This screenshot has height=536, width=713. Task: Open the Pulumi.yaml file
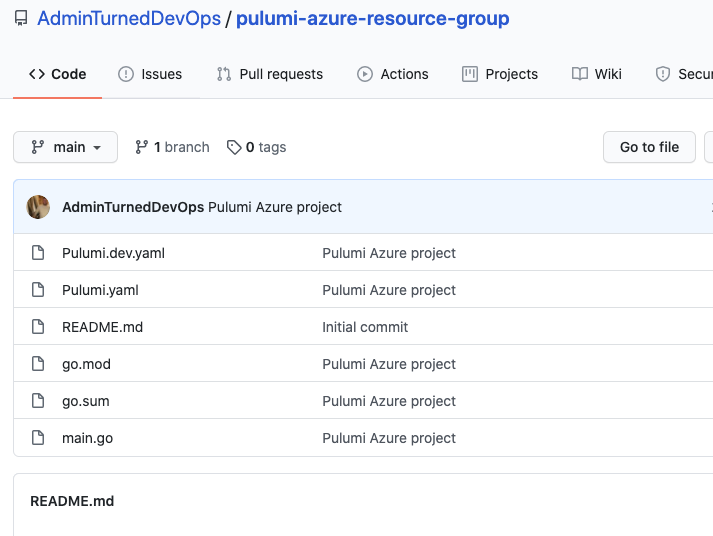100,290
